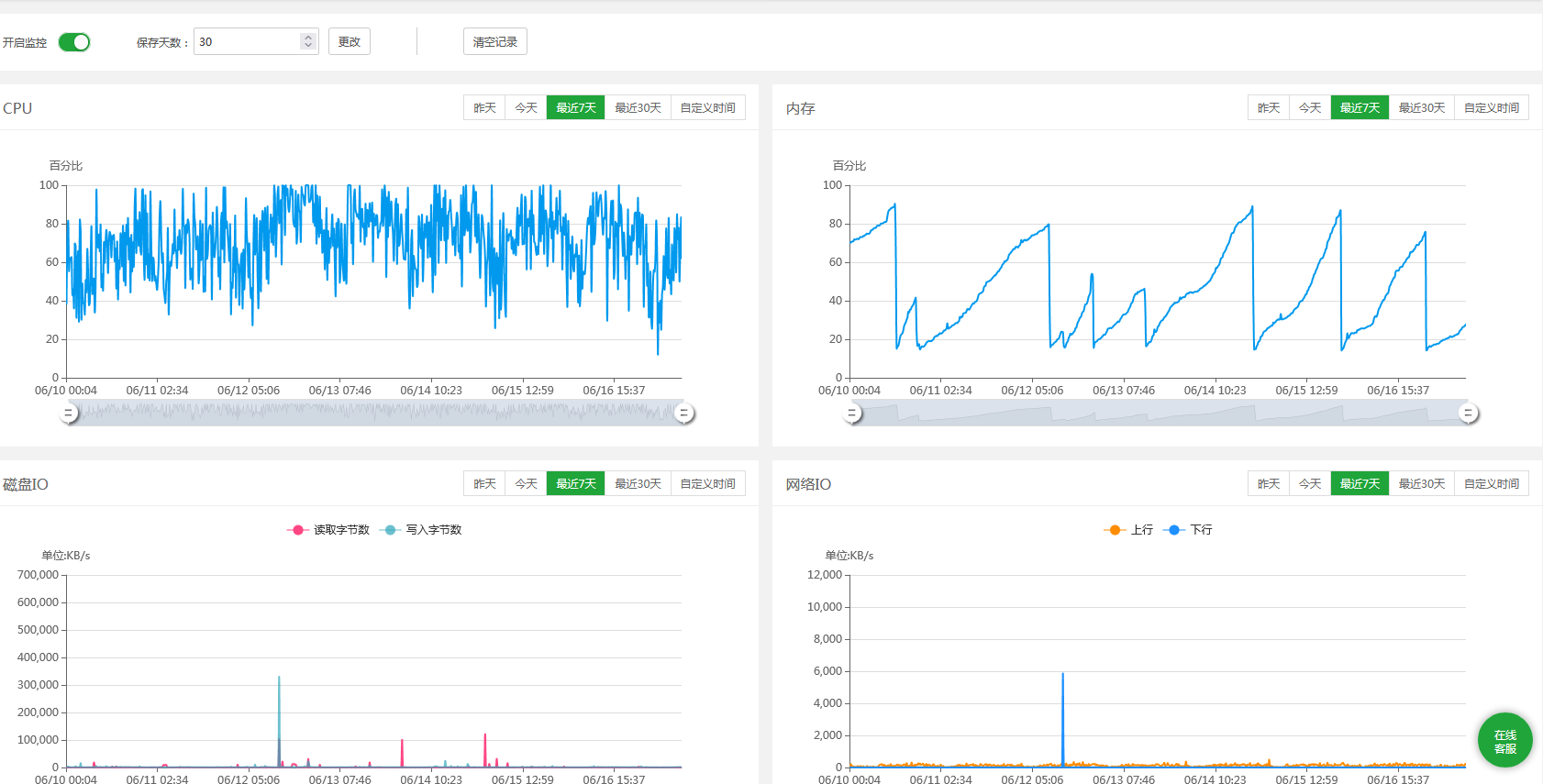1543x784 pixels.
Task: Click the left zoom handle under the 内存 chart
Action: click(852, 413)
